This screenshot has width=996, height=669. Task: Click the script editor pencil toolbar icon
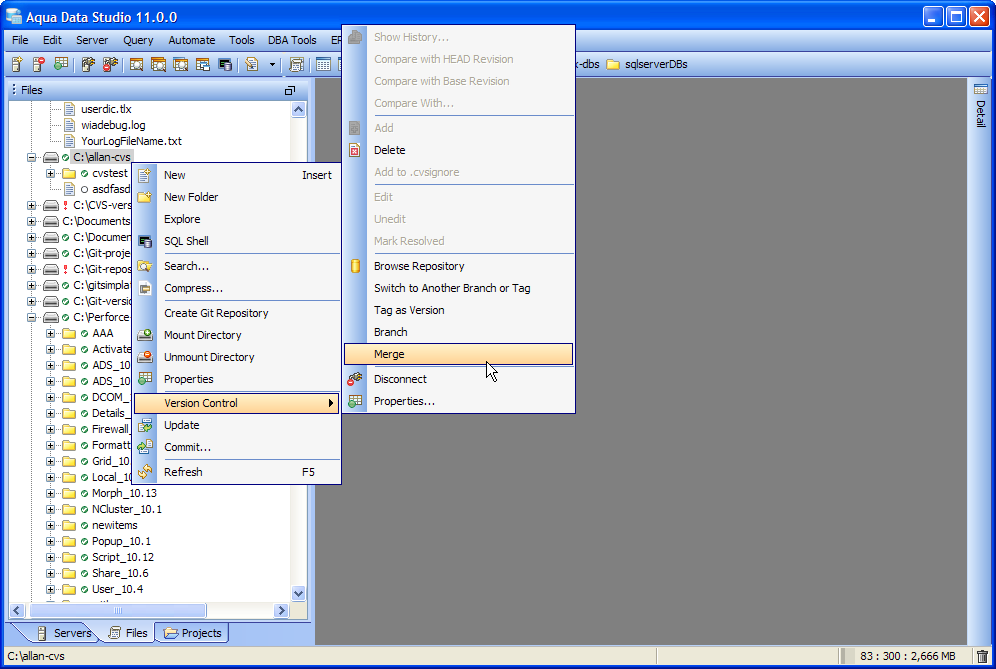click(252, 64)
